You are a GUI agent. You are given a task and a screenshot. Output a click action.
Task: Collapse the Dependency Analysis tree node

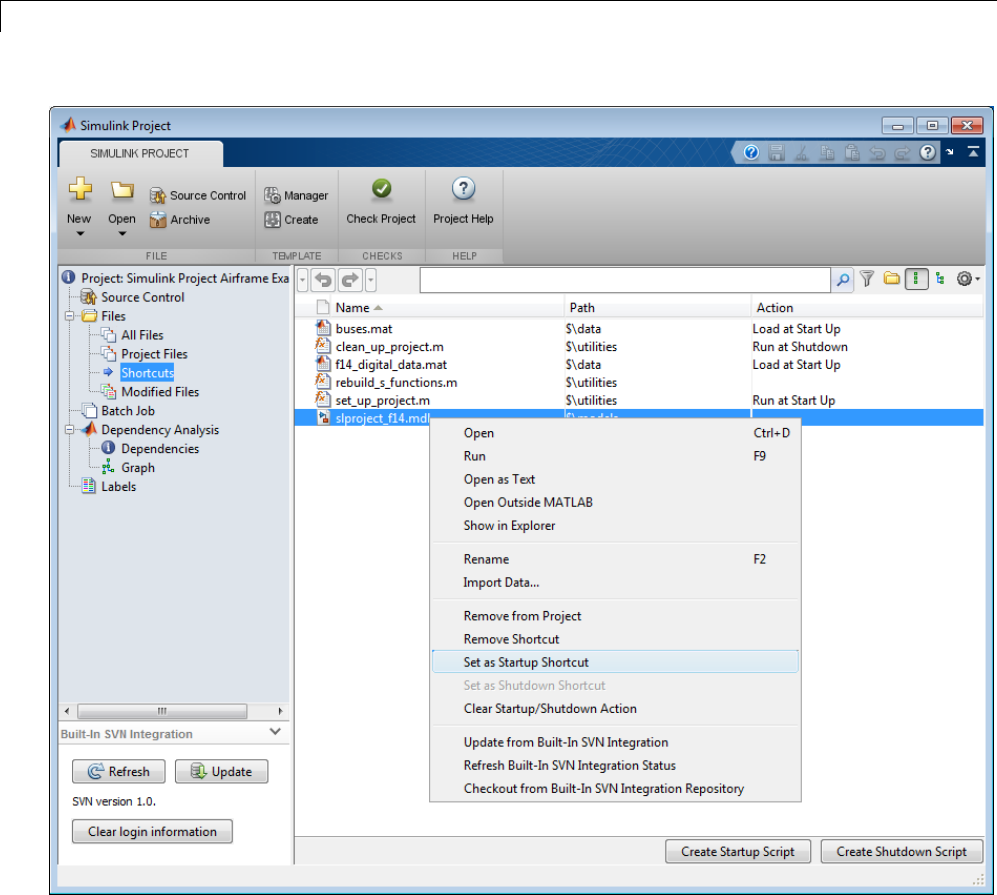(x=70, y=430)
